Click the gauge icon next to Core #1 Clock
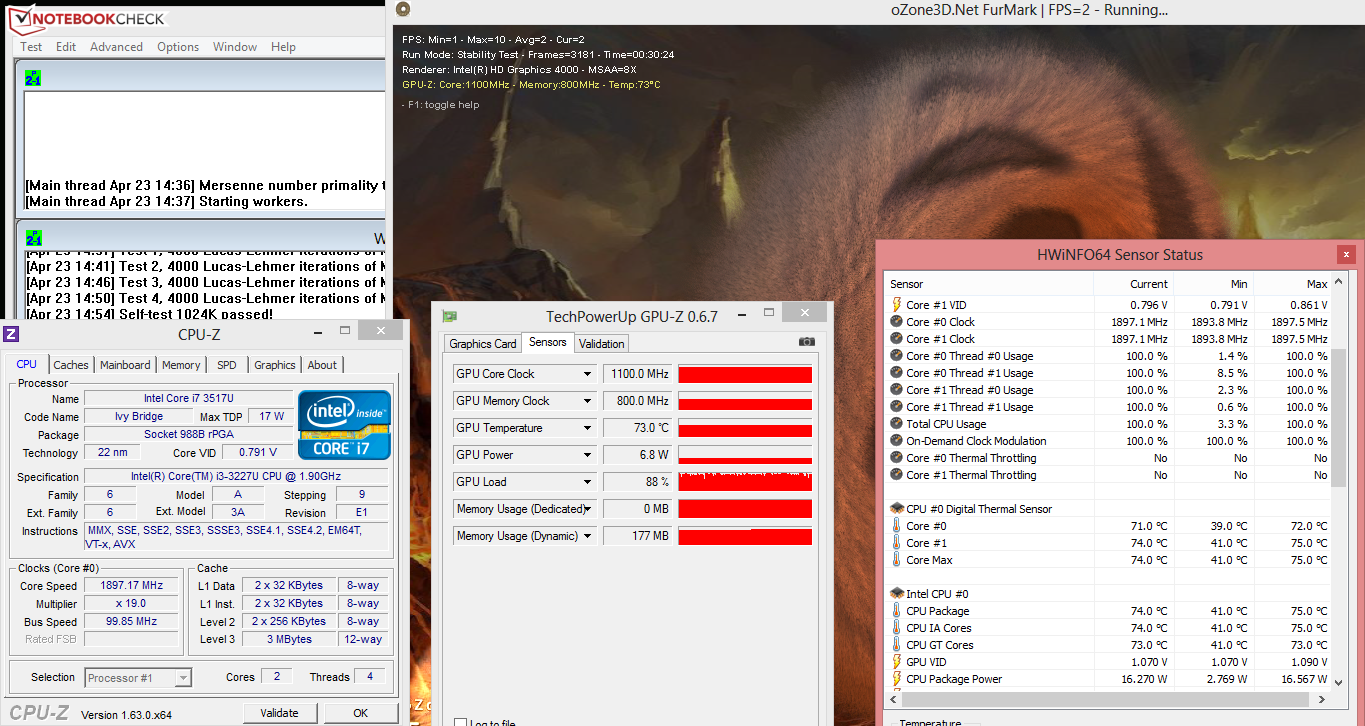The image size is (1365, 726). pos(896,339)
